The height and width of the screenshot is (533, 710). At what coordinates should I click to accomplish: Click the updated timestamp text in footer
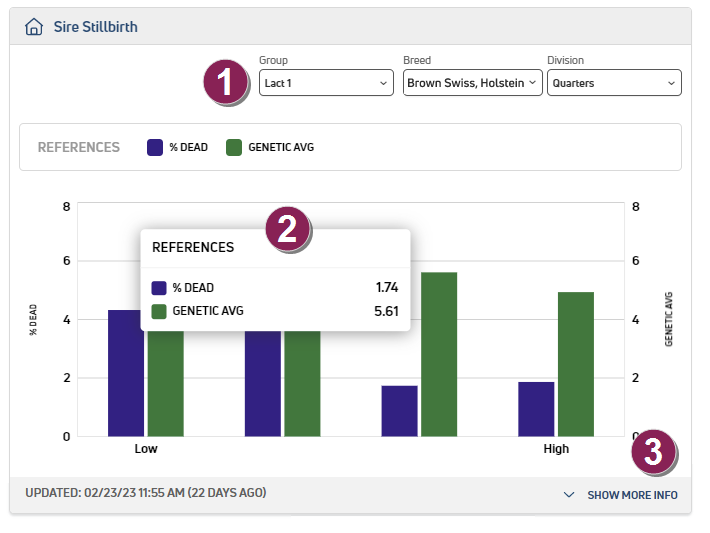145,493
